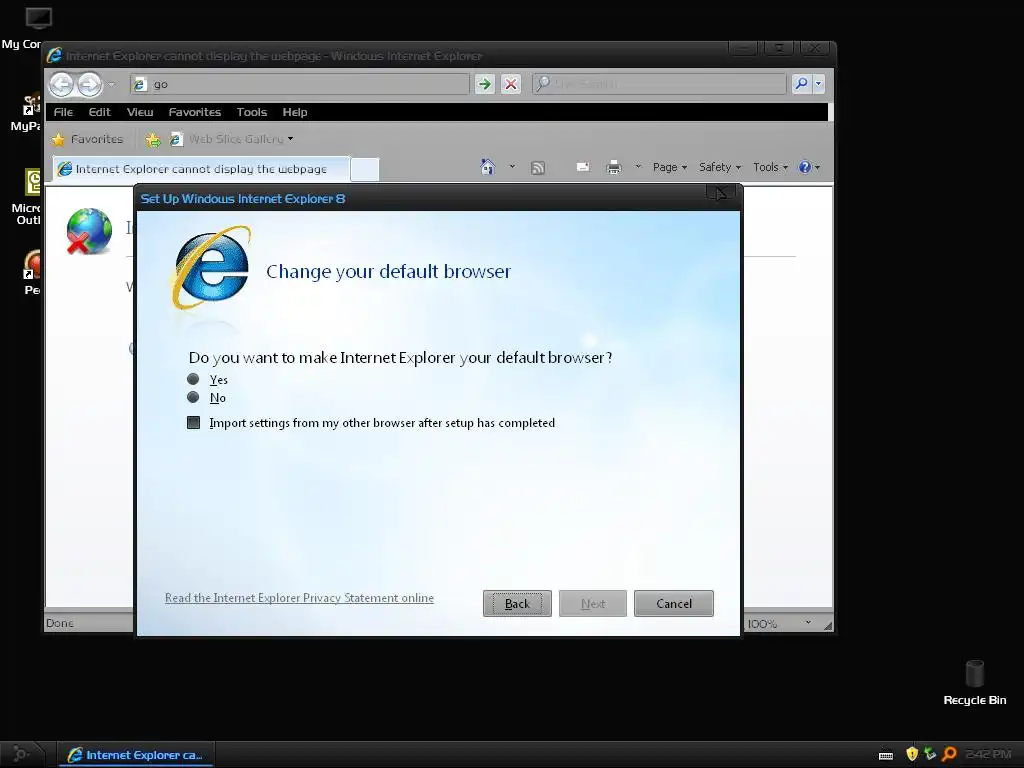Click the Start button on taskbar
Viewport: 1024px width, 768px height.
pos(22,754)
